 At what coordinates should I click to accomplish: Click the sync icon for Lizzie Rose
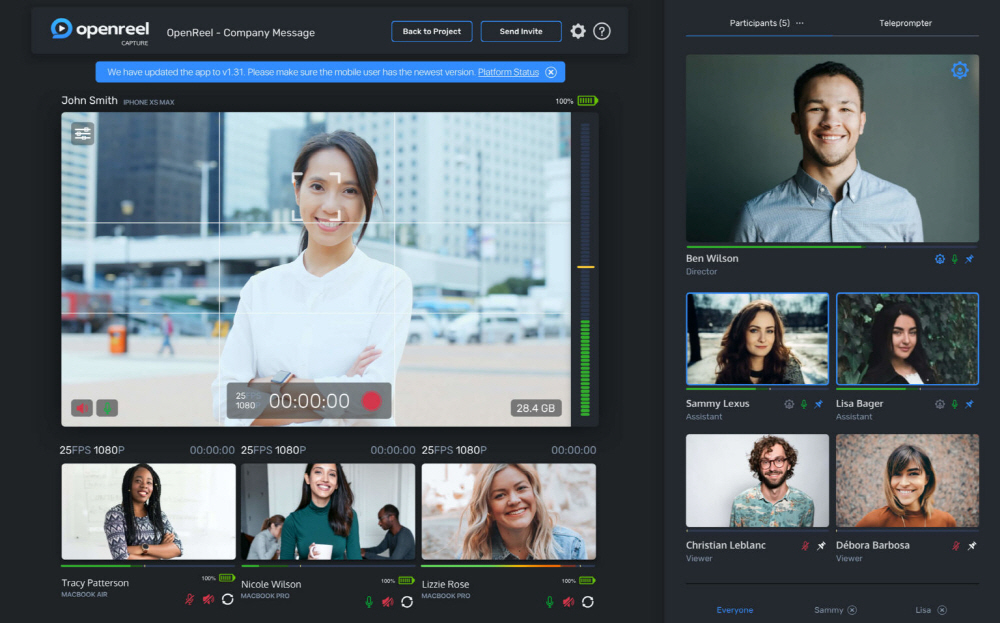click(x=588, y=601)
